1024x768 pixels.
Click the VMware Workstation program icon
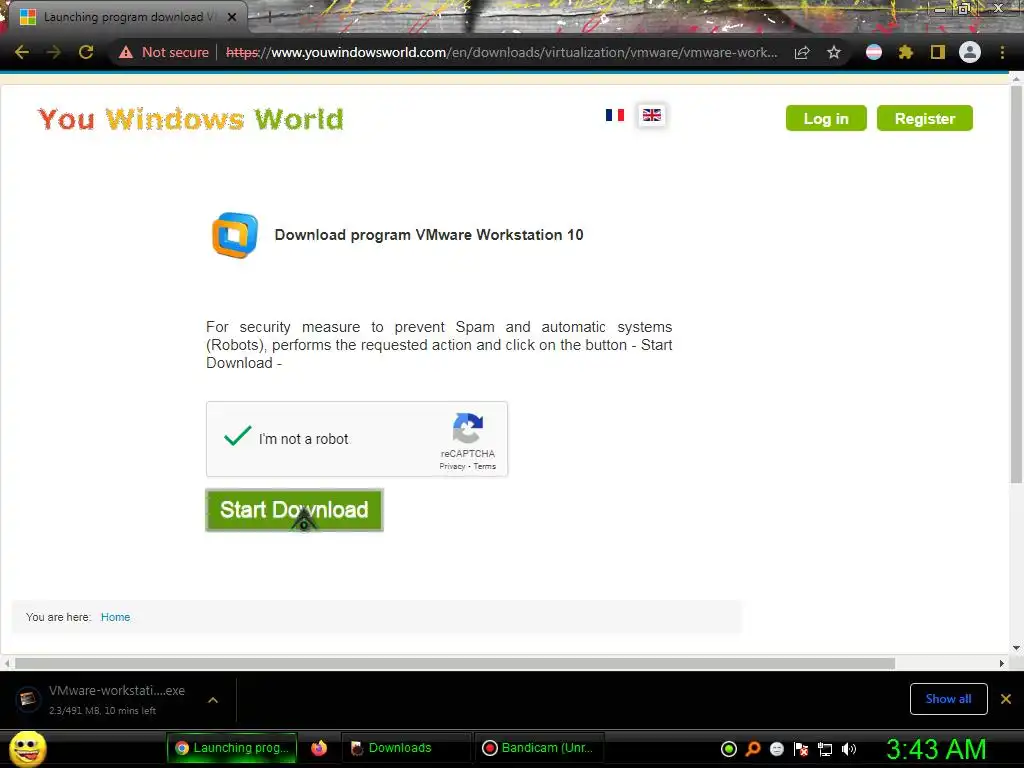pos(234,235)
